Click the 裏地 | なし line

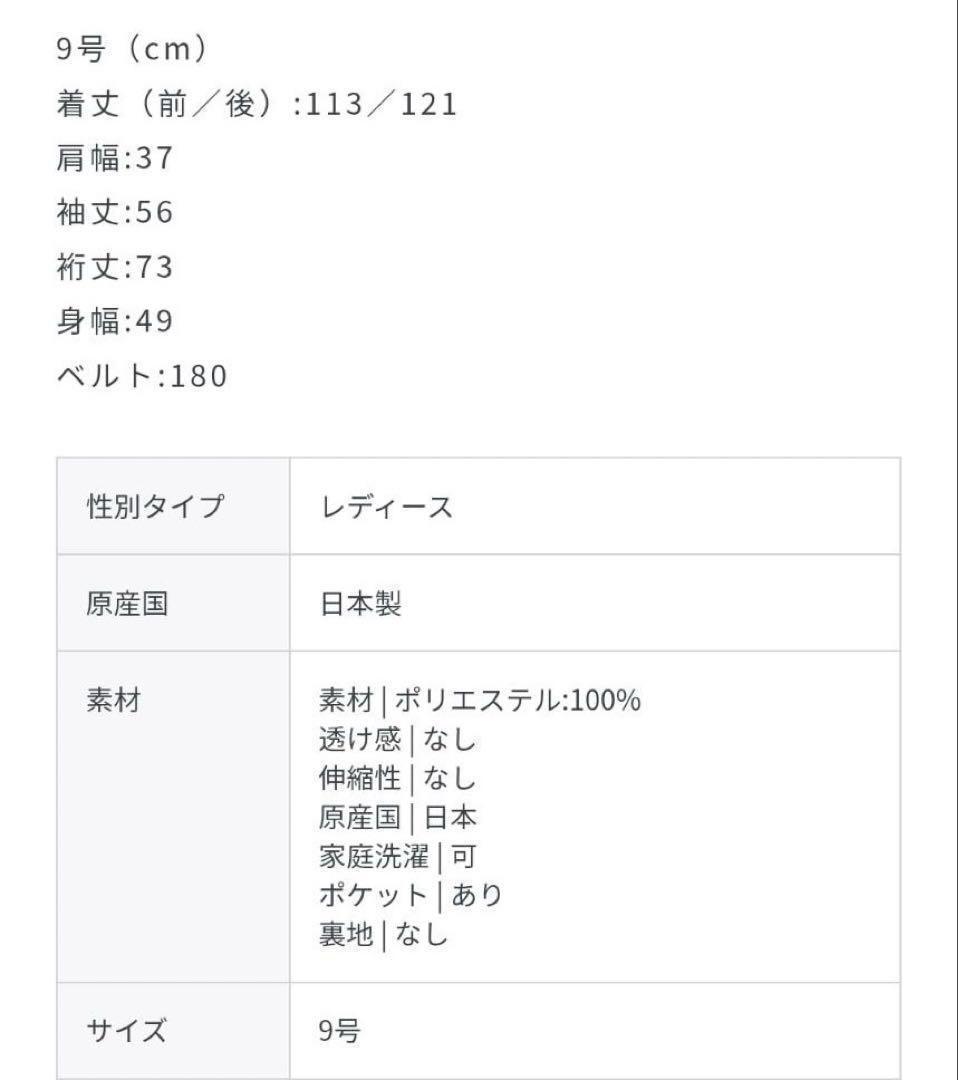pyautogui.click(x=383, y=935)
